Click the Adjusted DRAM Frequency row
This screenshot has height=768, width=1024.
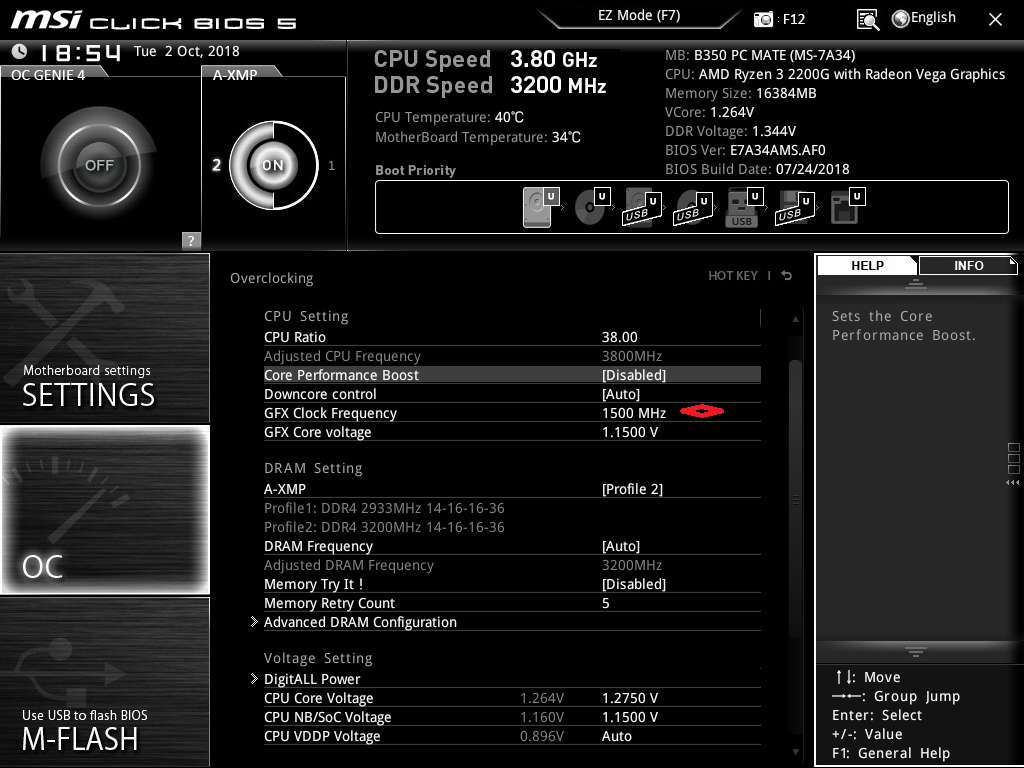512,565
